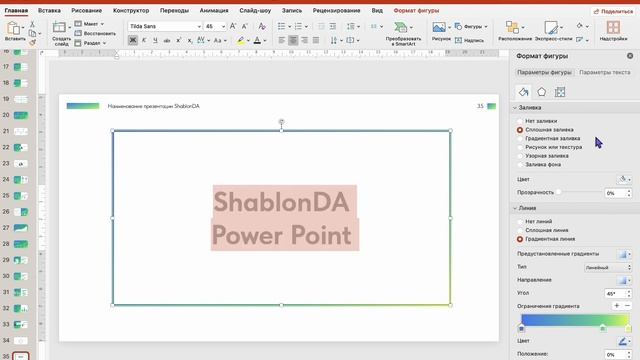Screen dimensions: 640x360
Task: Click the Восстановить reset button
Action: point(96,33)
